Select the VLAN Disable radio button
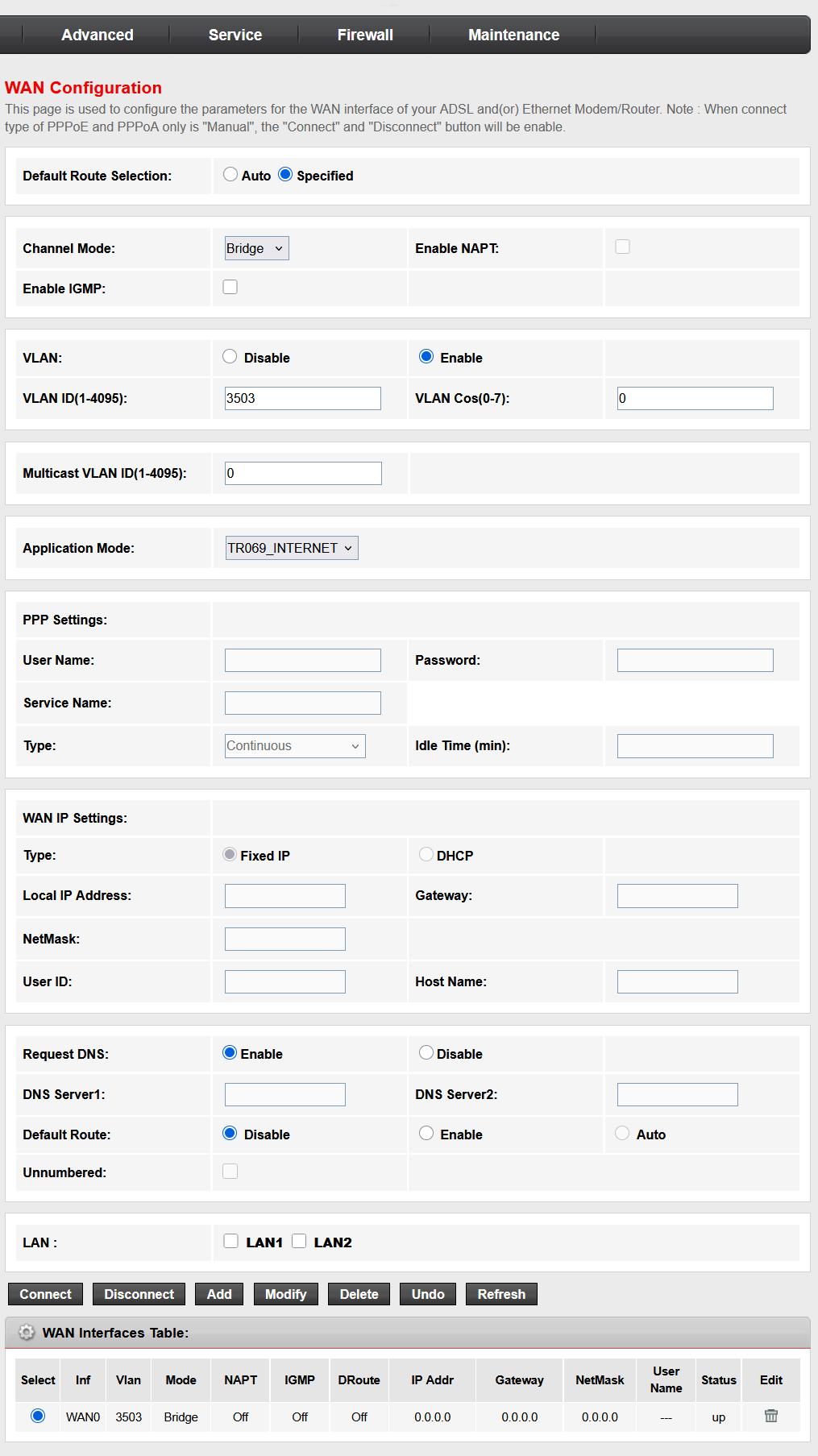The height and width of the screenshot is (1456, 818). (230, 357)
